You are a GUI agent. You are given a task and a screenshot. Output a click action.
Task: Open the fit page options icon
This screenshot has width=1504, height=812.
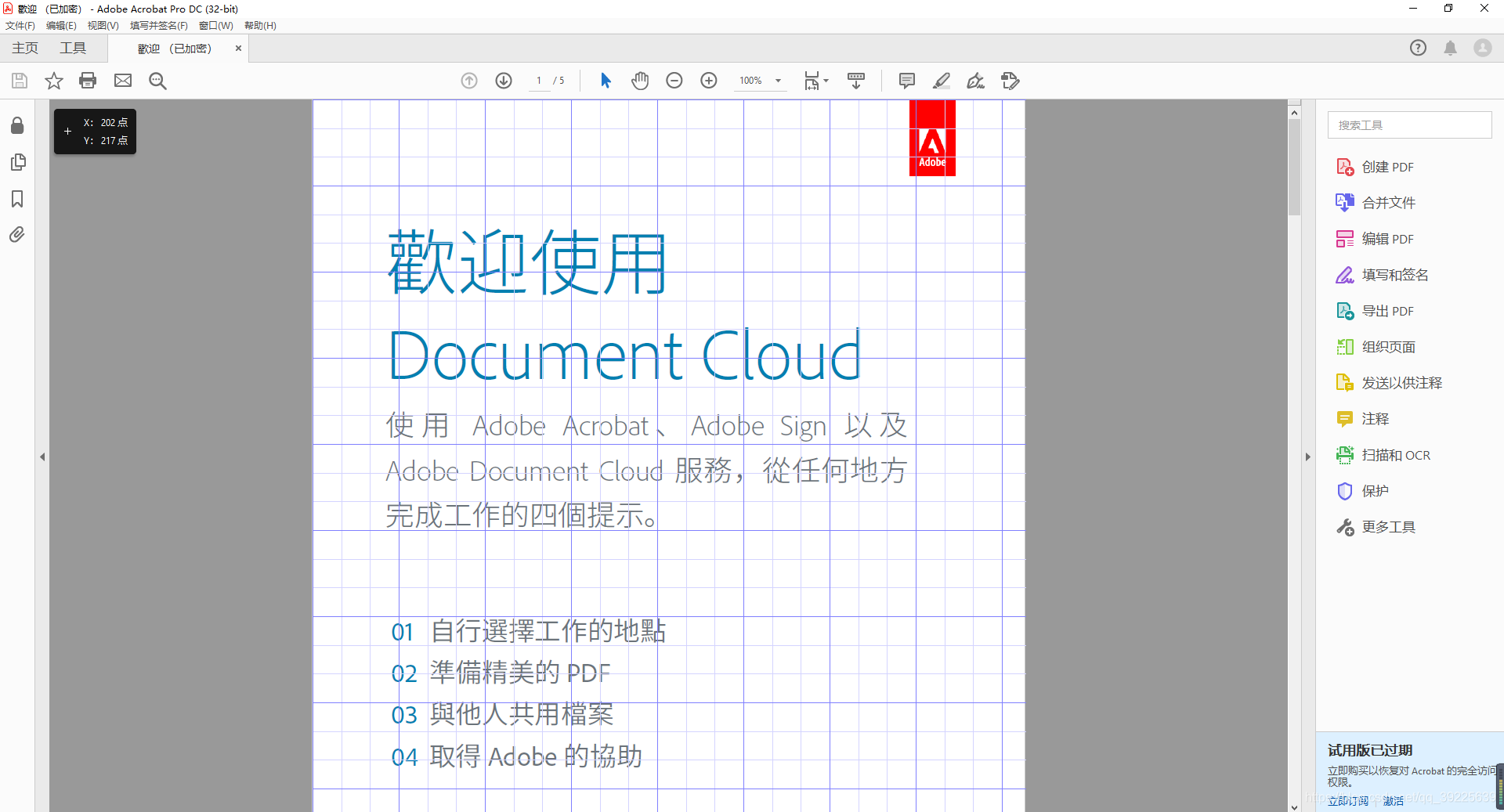click(x=815, y=81)
